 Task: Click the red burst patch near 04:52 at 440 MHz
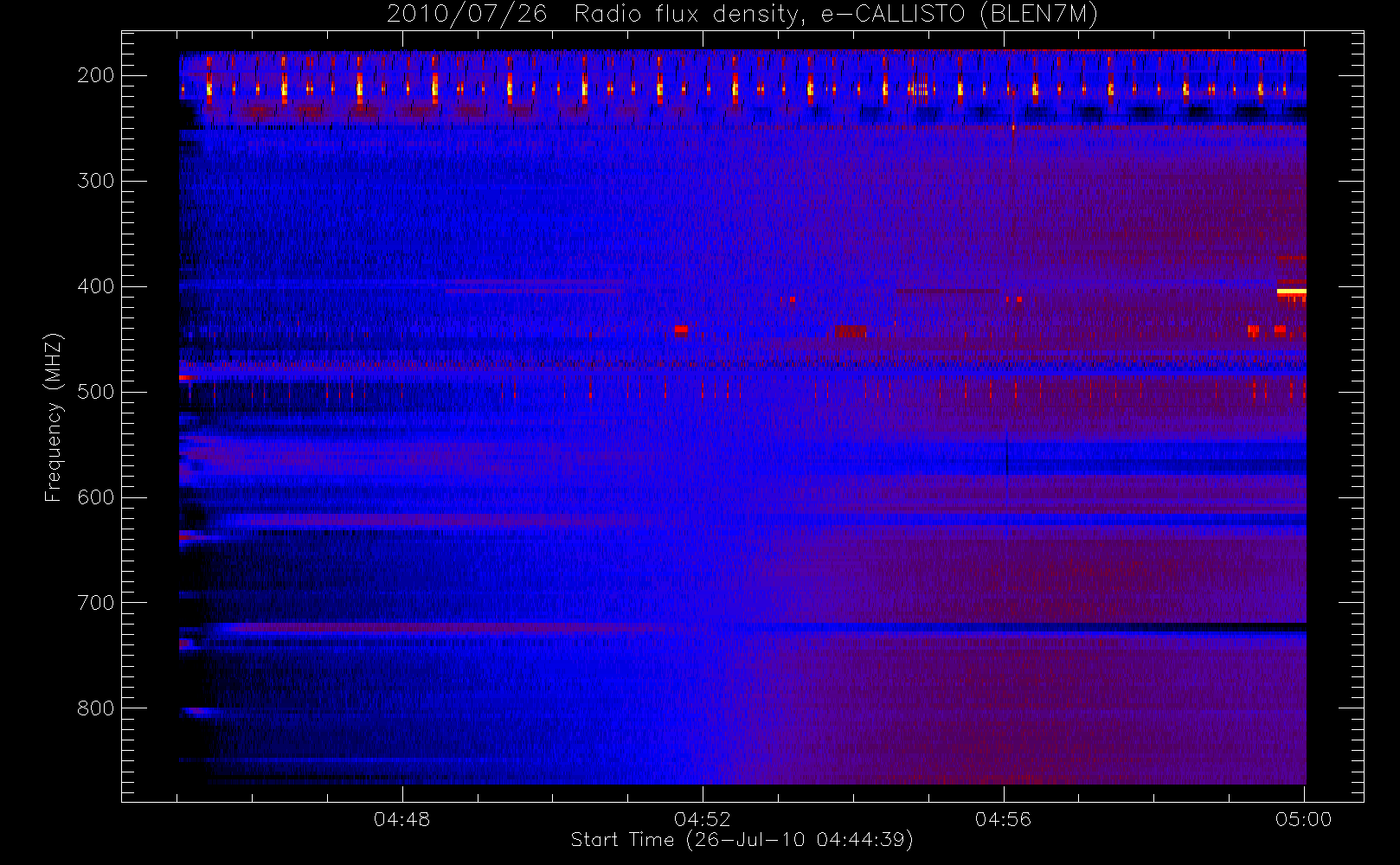point(681,330)
